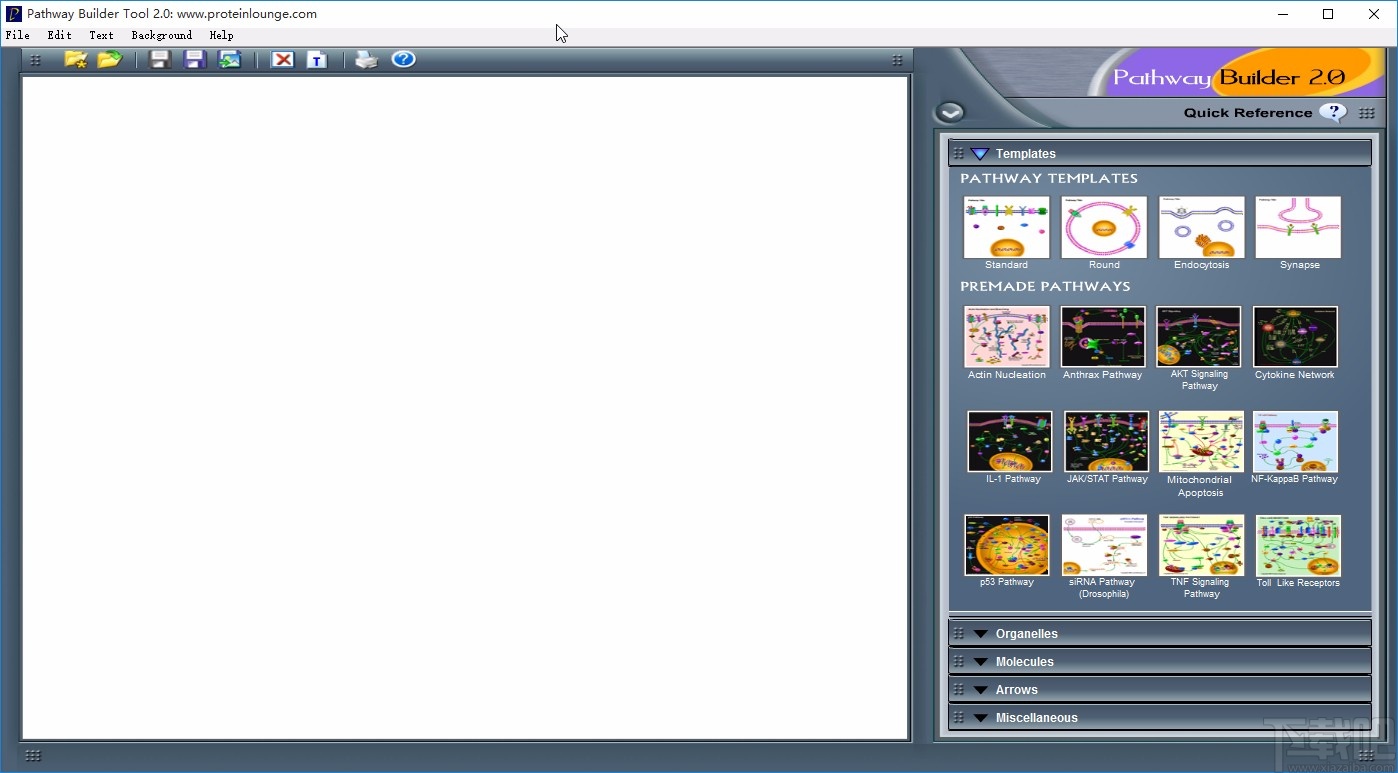
Task: Click the grip handle on the Molecules header
Action: click(x=958, y=661)
